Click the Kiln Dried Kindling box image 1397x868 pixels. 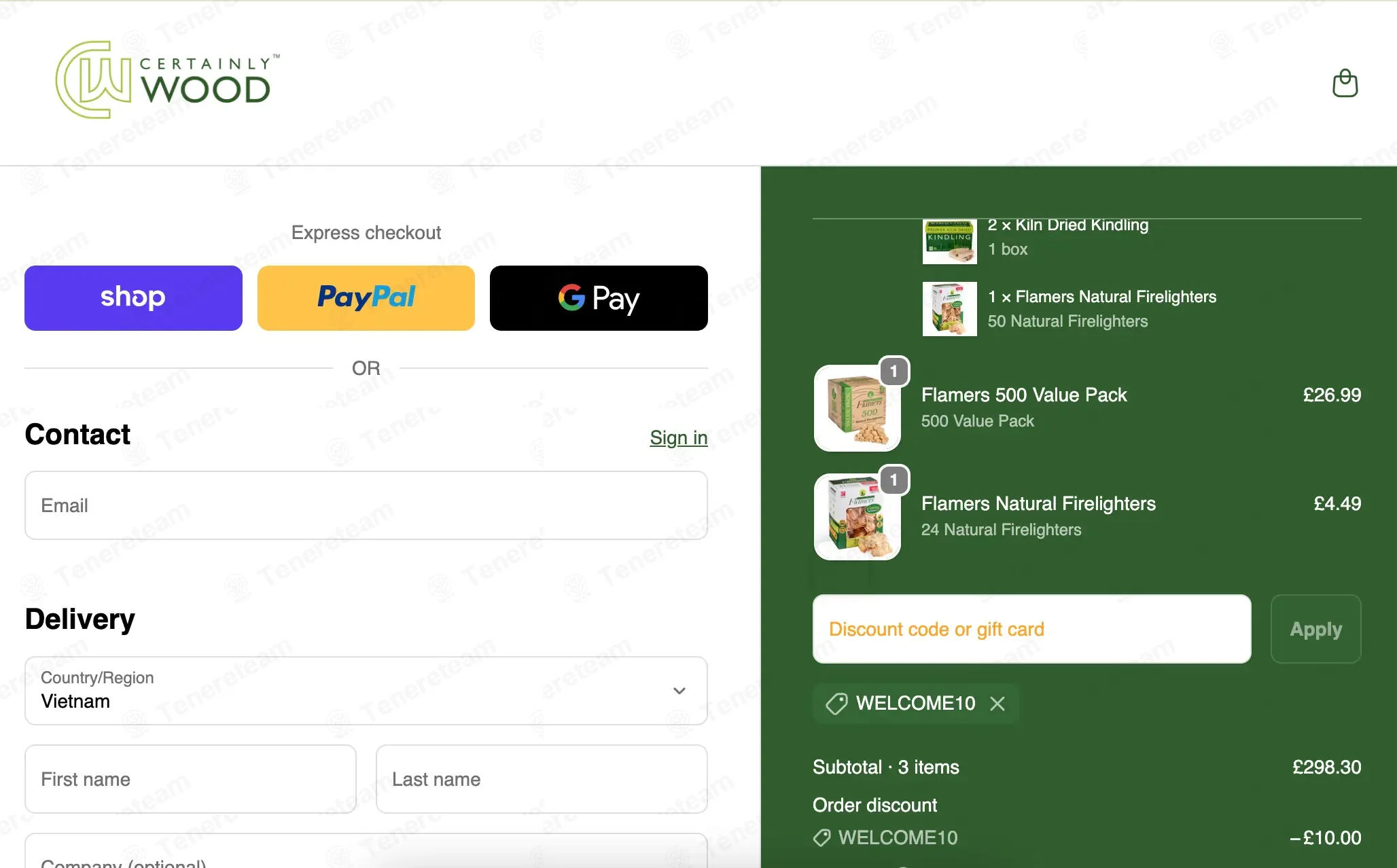[x=949, y=242]
